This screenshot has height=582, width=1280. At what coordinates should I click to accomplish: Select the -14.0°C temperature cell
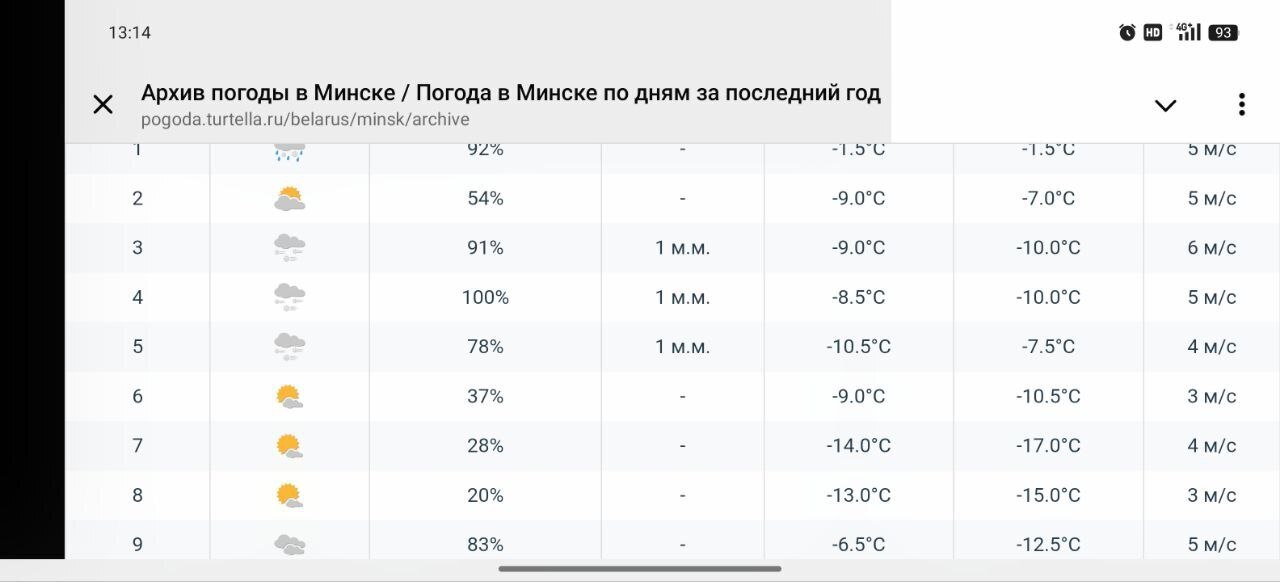[x=858, y=446]
